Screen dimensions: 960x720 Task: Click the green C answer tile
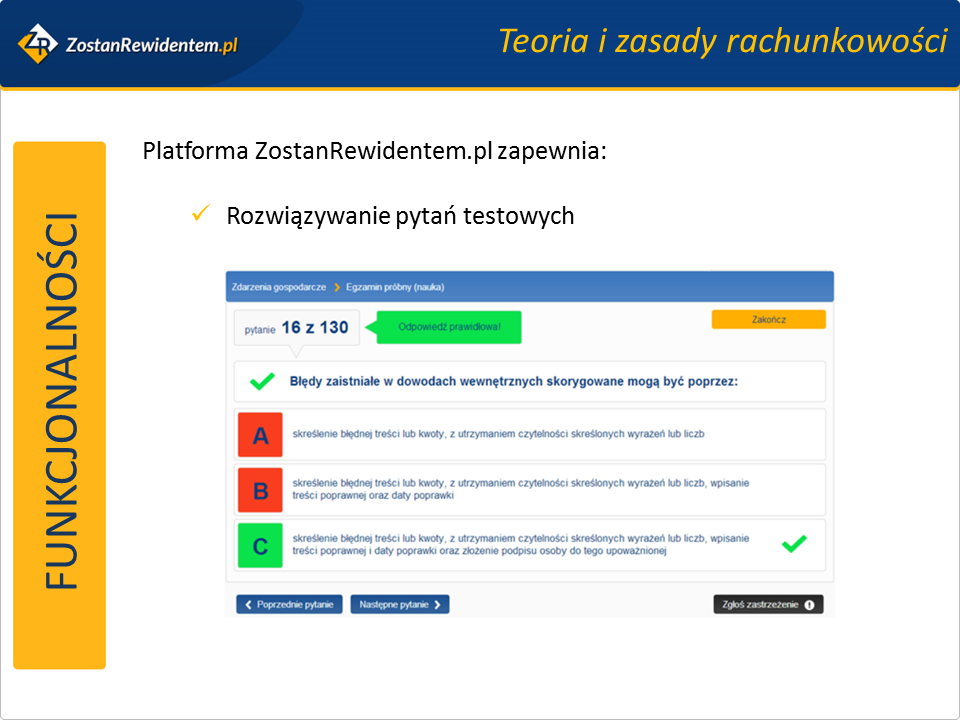pos(260,545)
